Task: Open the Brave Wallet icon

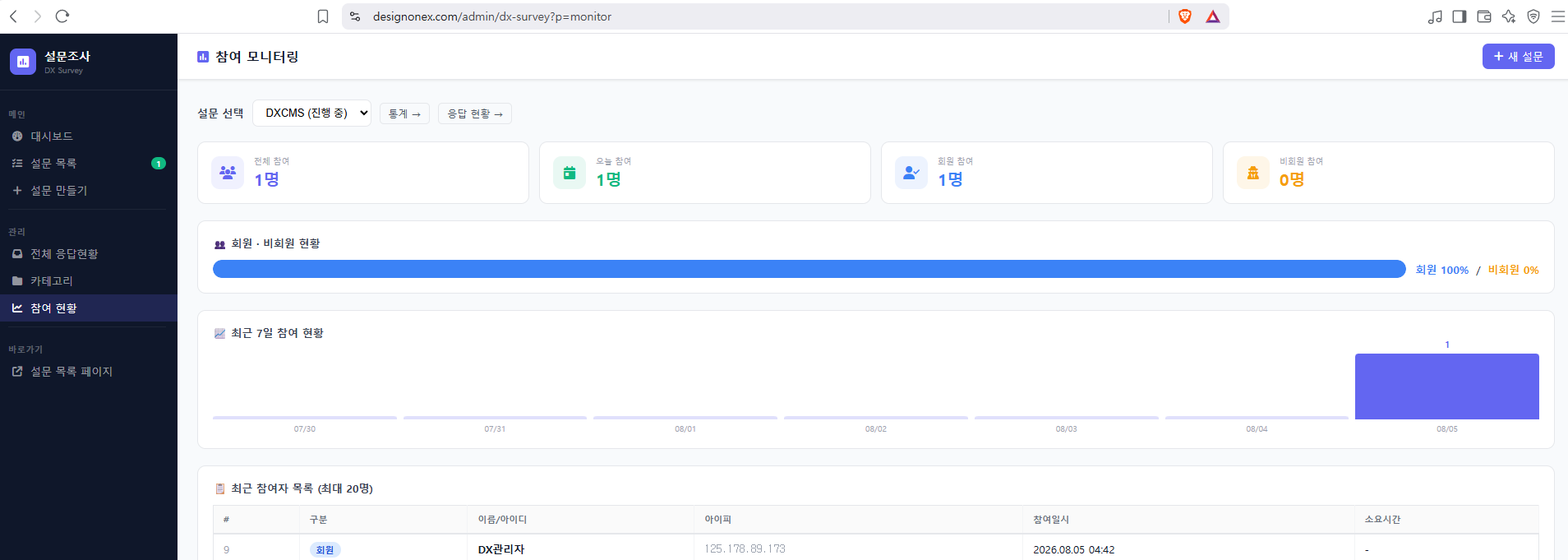Action: pyautogui.click(x=1484, y=16)
